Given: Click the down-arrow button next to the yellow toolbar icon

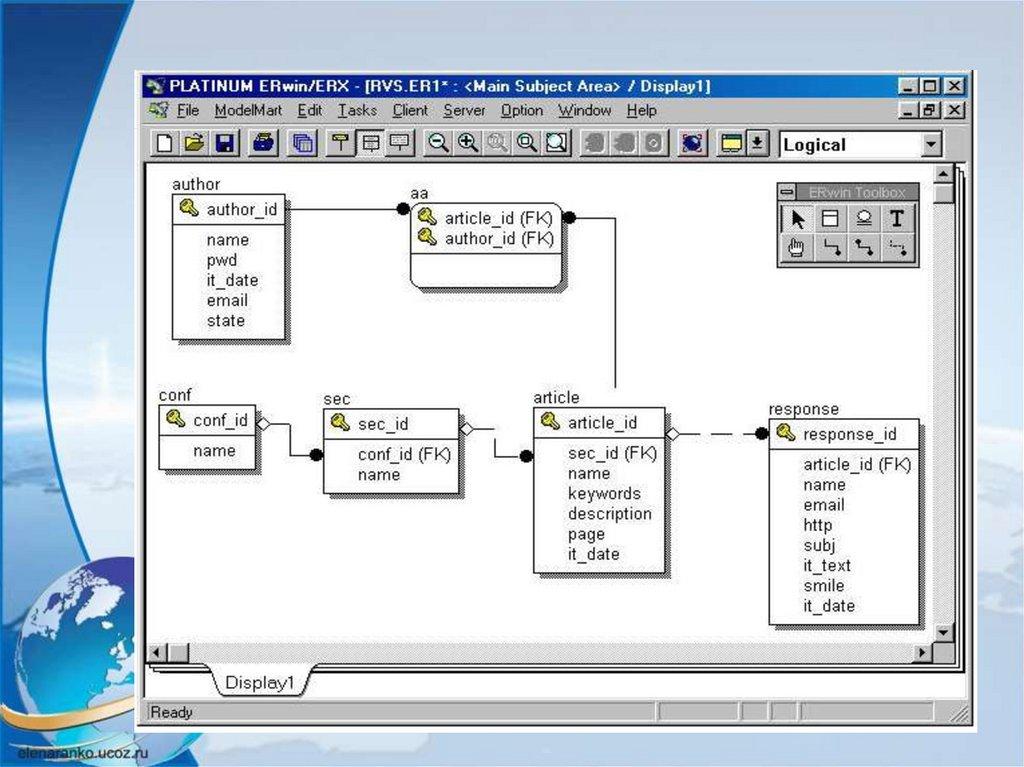Looking at the screenshot, I should (x=757, y=144).
